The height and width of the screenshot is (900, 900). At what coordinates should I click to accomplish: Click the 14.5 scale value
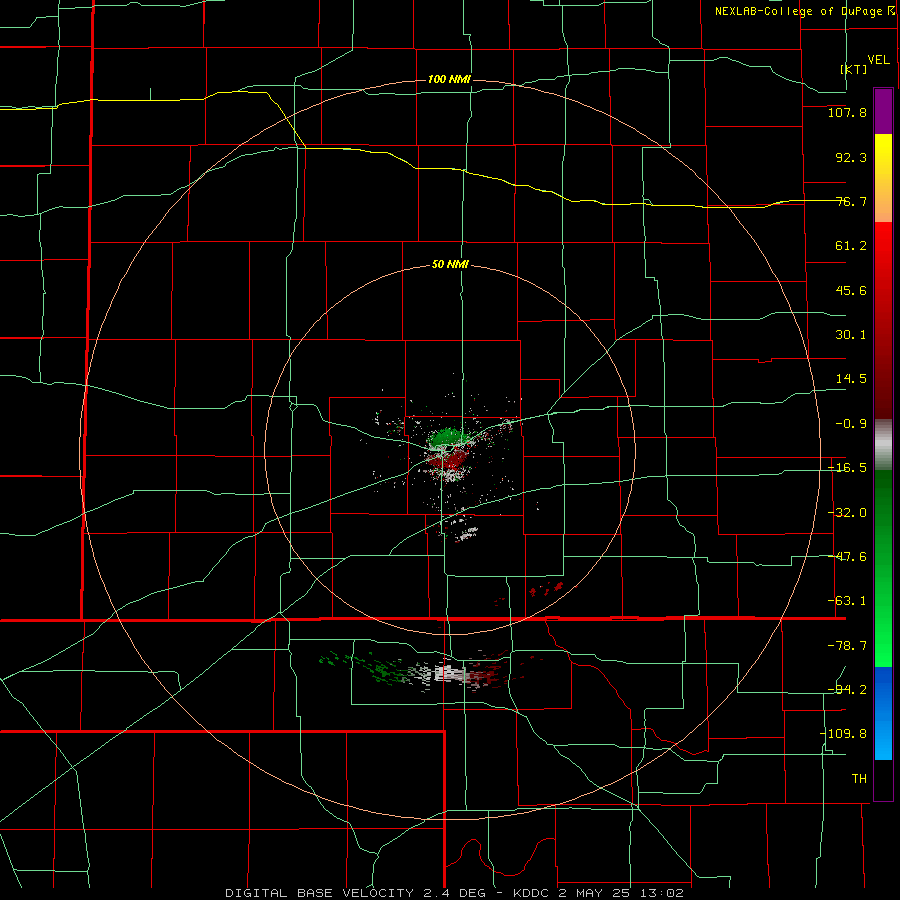[851, 379]
